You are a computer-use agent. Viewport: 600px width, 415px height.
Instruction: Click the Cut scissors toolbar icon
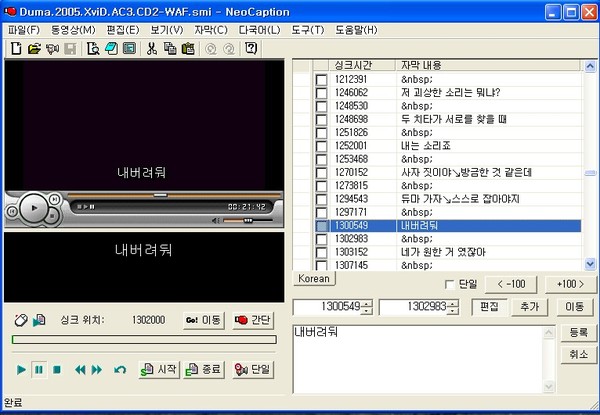tap(151, 48)
